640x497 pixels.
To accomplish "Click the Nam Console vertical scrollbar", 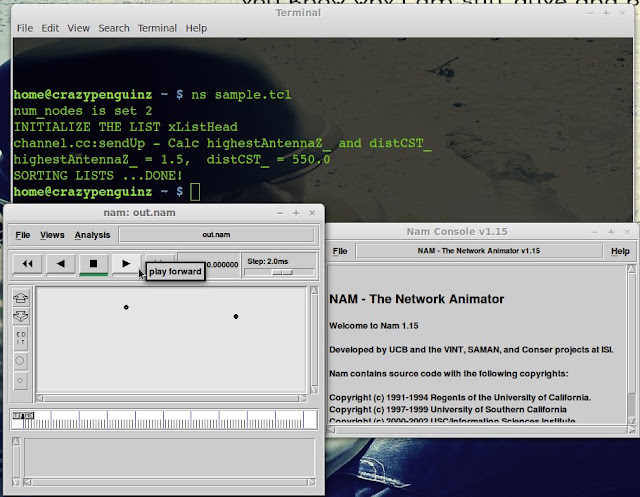I will point(631,344).
